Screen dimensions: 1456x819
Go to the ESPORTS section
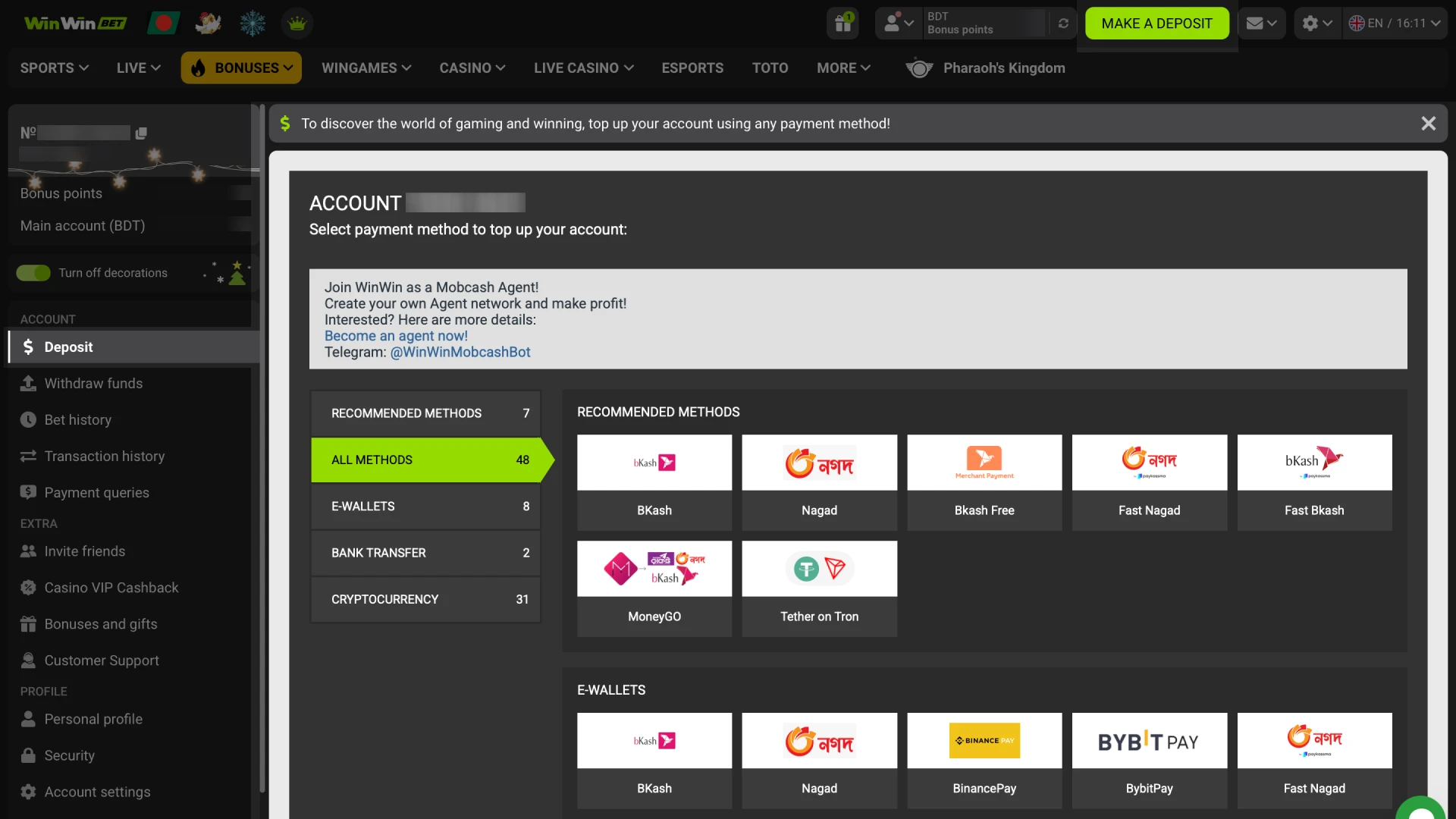click(x=692, y=67)
